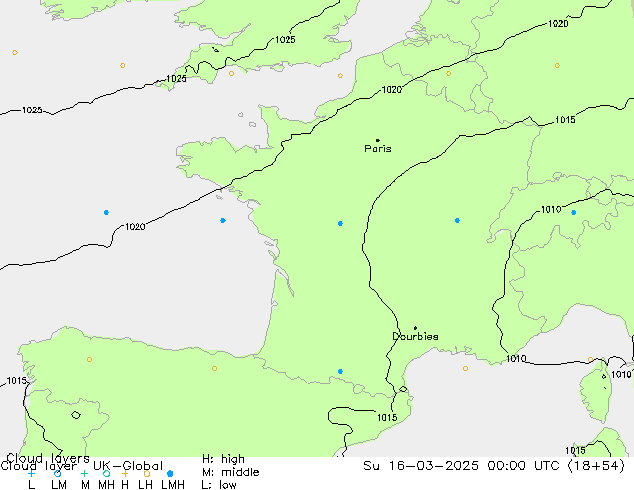Click the 1015 isobar label over eastern France border

click(x=565, y=120)
